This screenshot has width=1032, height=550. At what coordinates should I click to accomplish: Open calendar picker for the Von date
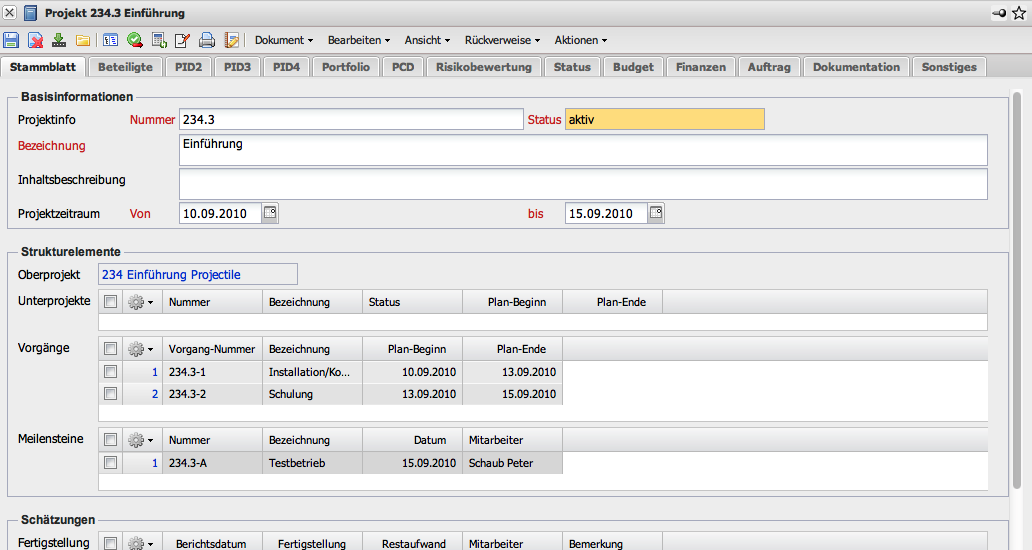pos(269,213)
